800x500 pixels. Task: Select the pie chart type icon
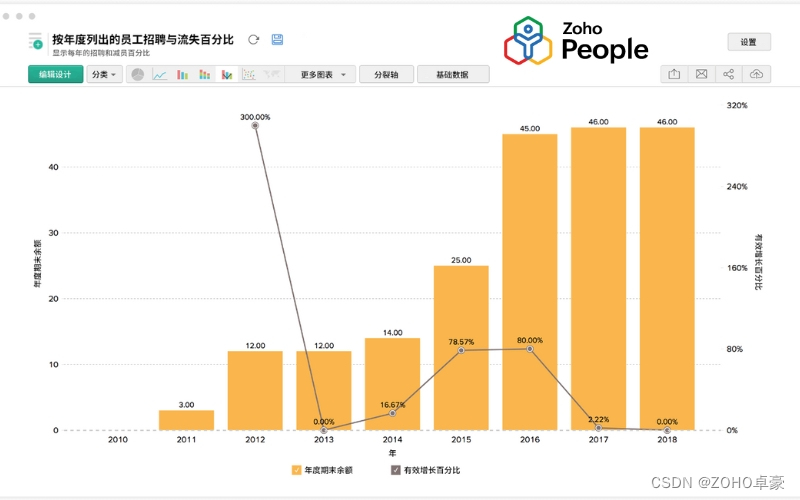138,74
